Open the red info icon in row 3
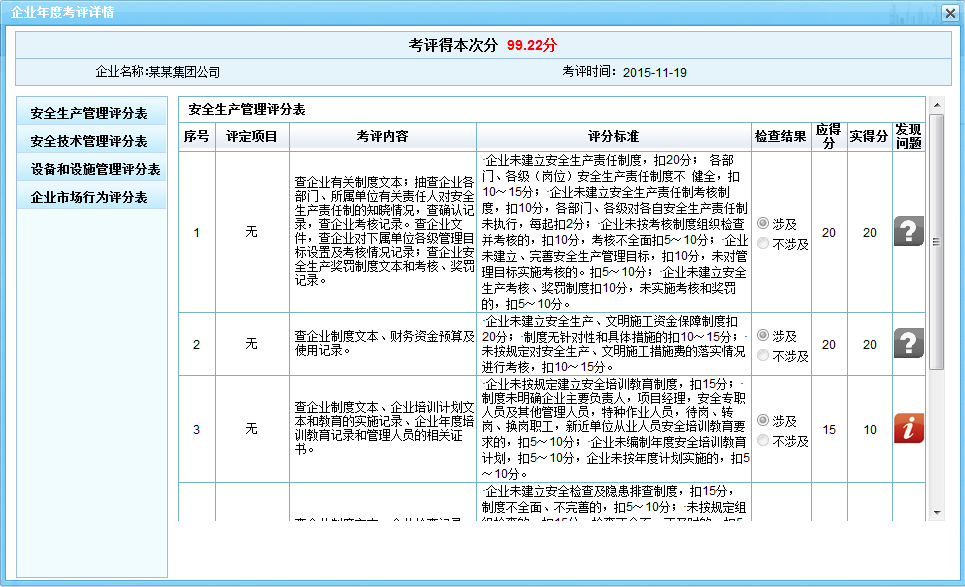Viewport: 965px width, 587px height. click(x=908, y=428)
